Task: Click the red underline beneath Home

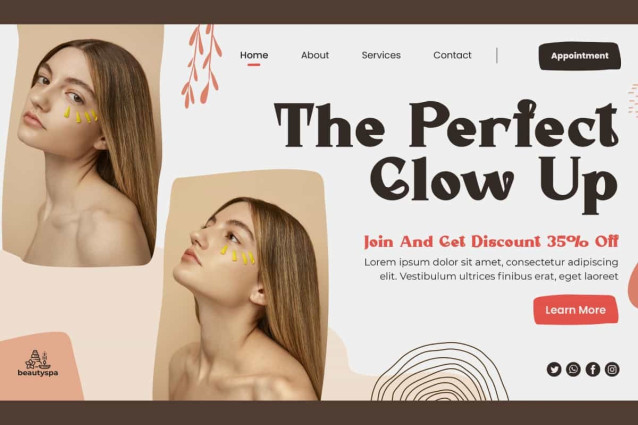Action: click(254, 64)
